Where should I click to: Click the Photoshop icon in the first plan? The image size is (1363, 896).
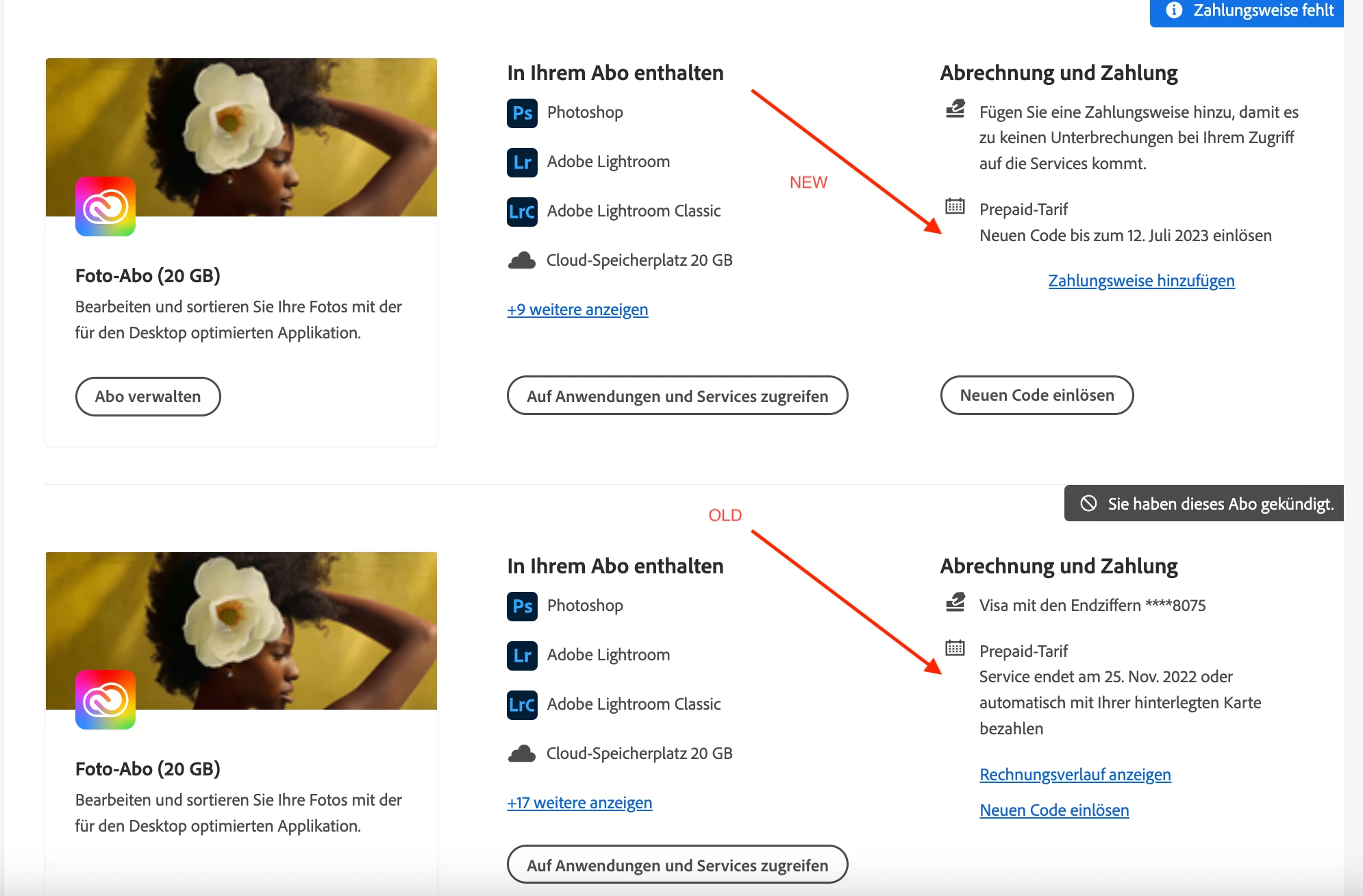coord(522,113)
